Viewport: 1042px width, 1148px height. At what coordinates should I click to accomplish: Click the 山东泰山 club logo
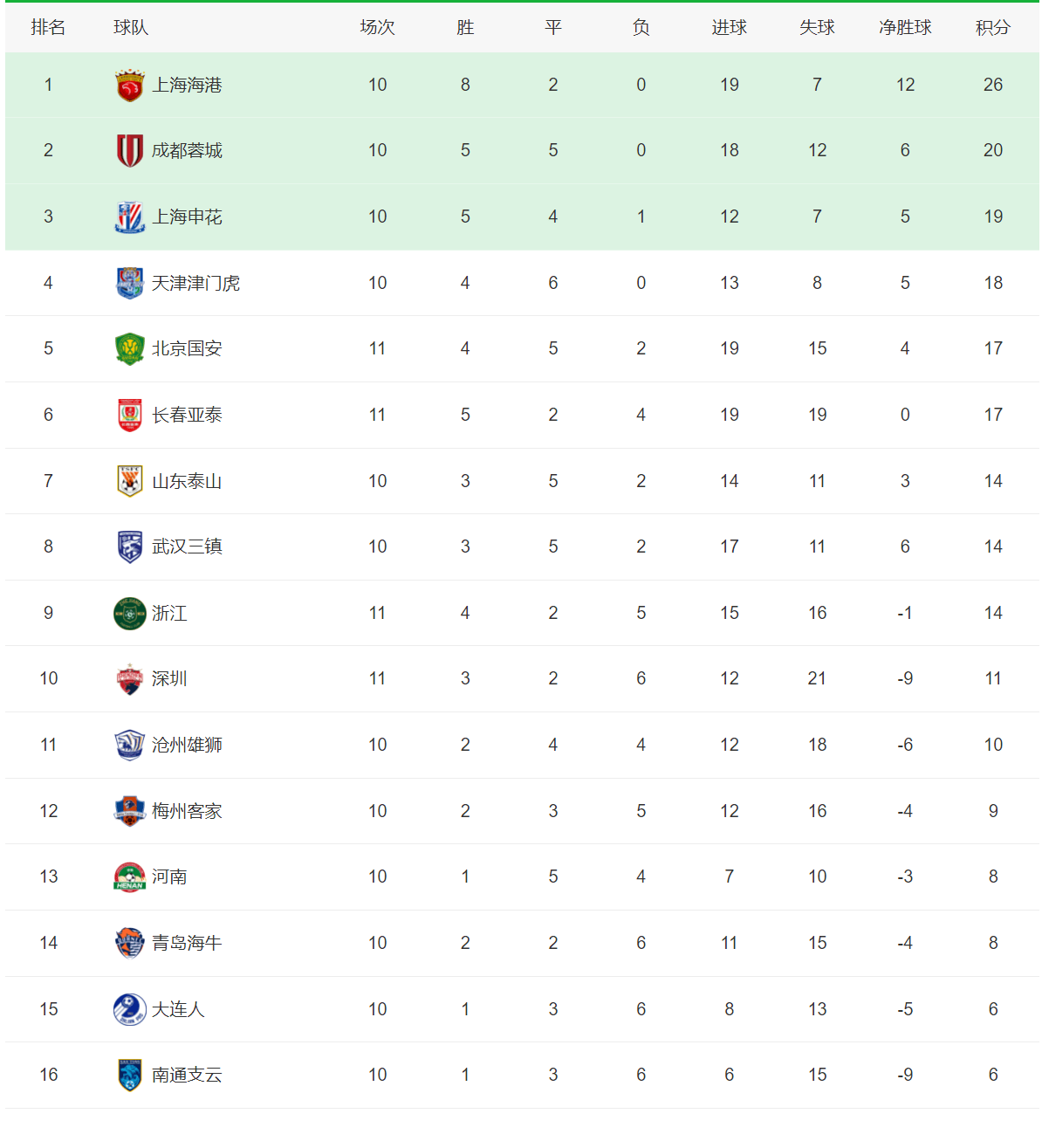click(130, 481)
